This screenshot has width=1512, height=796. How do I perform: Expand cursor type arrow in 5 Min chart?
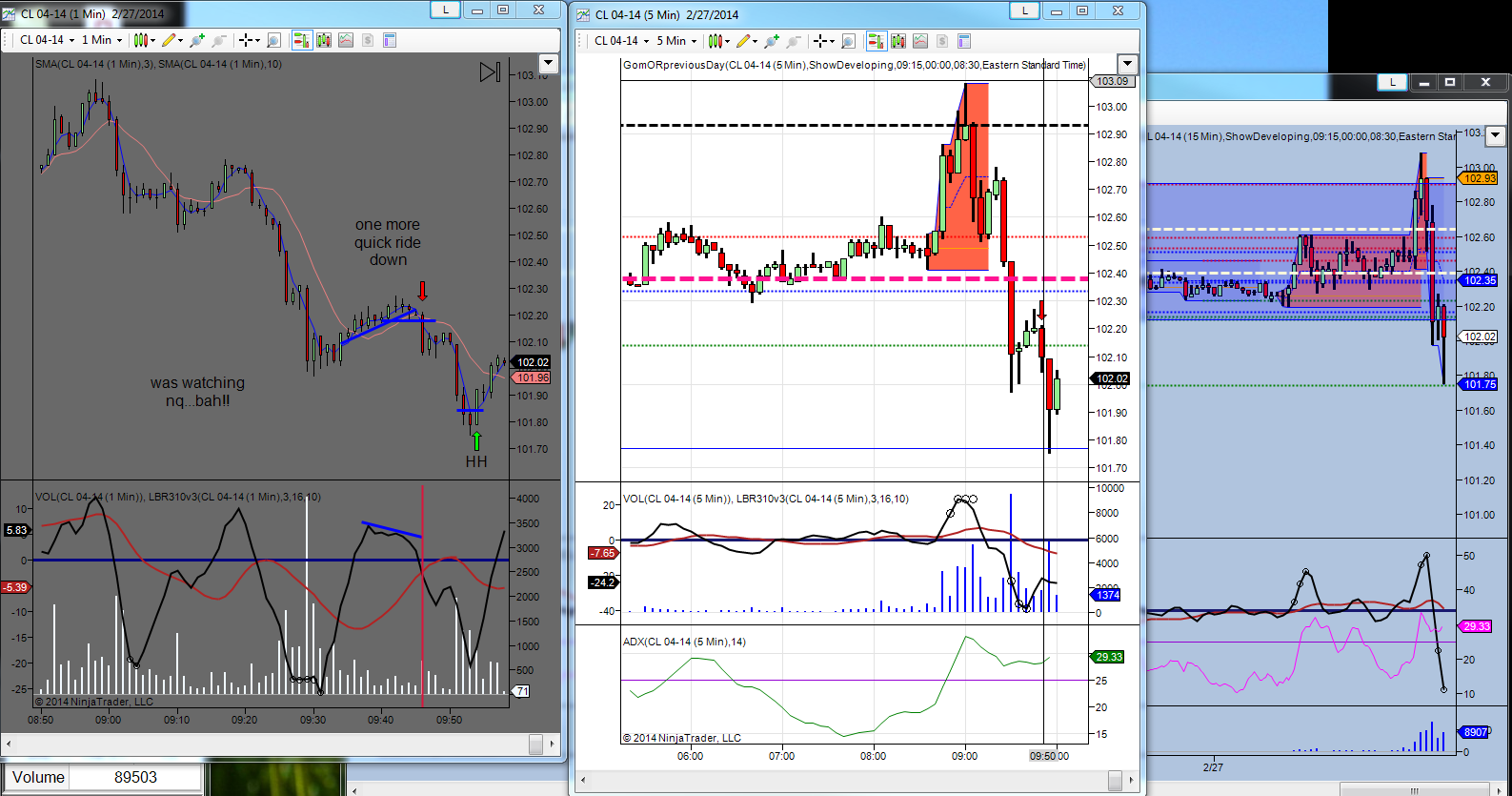click(x=832, y=41)
